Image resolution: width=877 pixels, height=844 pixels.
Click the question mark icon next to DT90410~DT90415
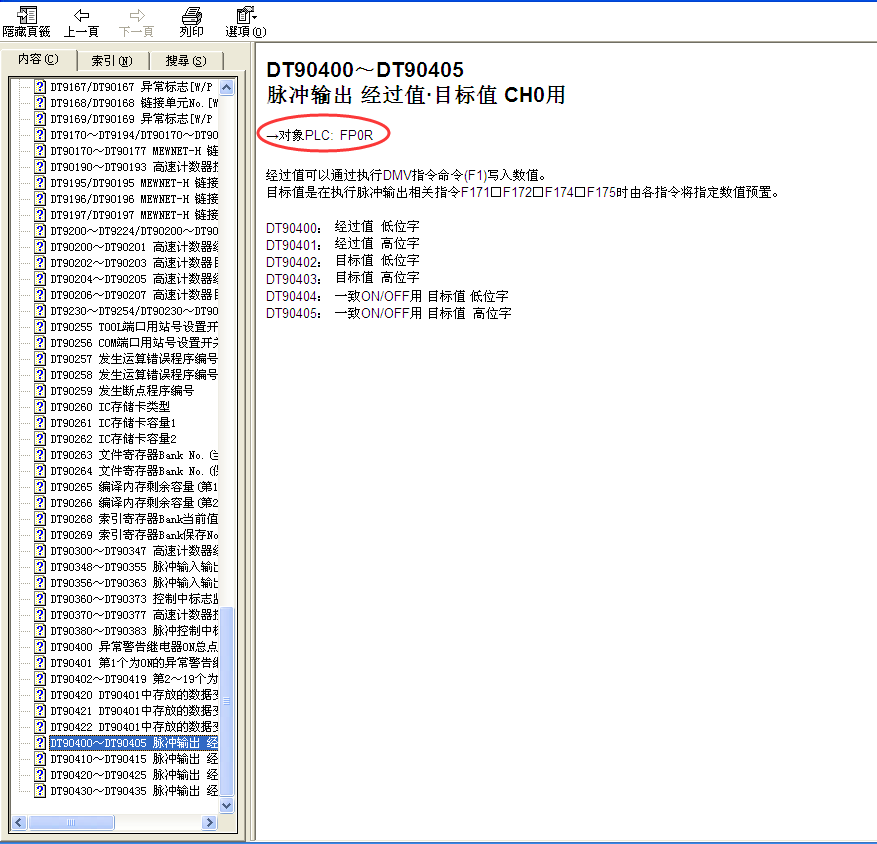[x=40, y=759]
